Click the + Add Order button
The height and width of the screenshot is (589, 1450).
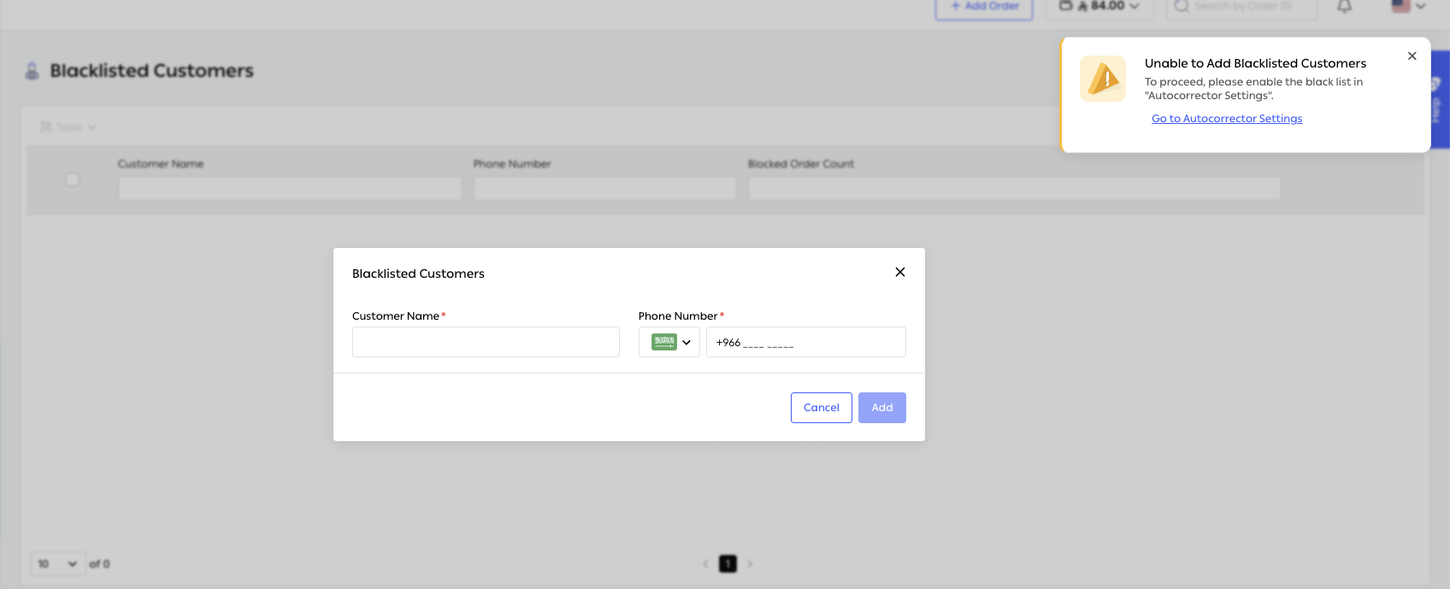(x=984, y=8)
